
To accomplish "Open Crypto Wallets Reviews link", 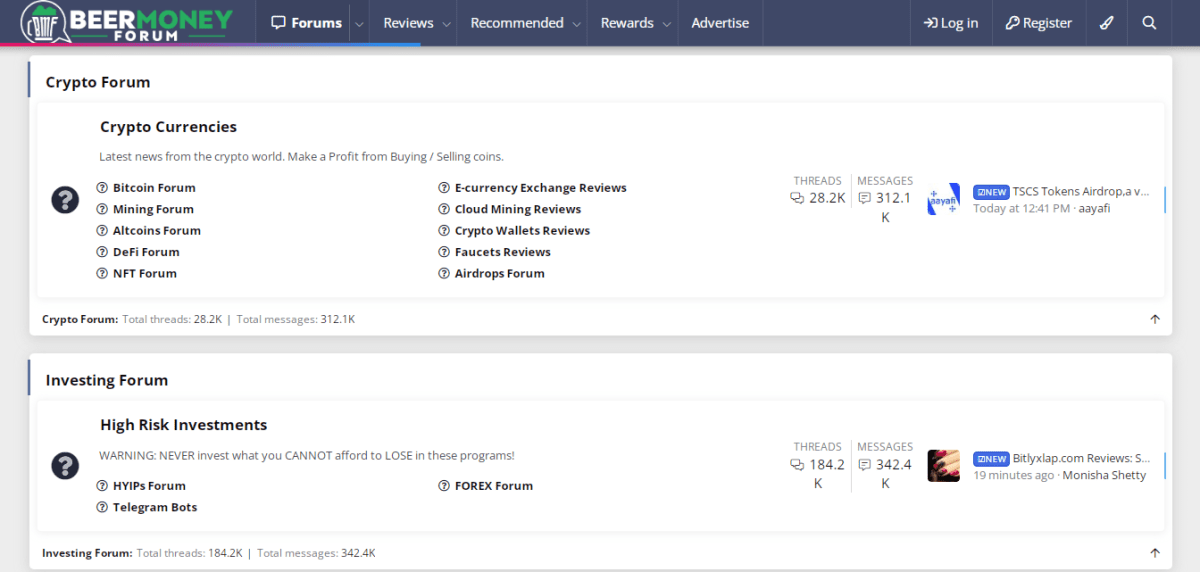I will pos(522,230).
